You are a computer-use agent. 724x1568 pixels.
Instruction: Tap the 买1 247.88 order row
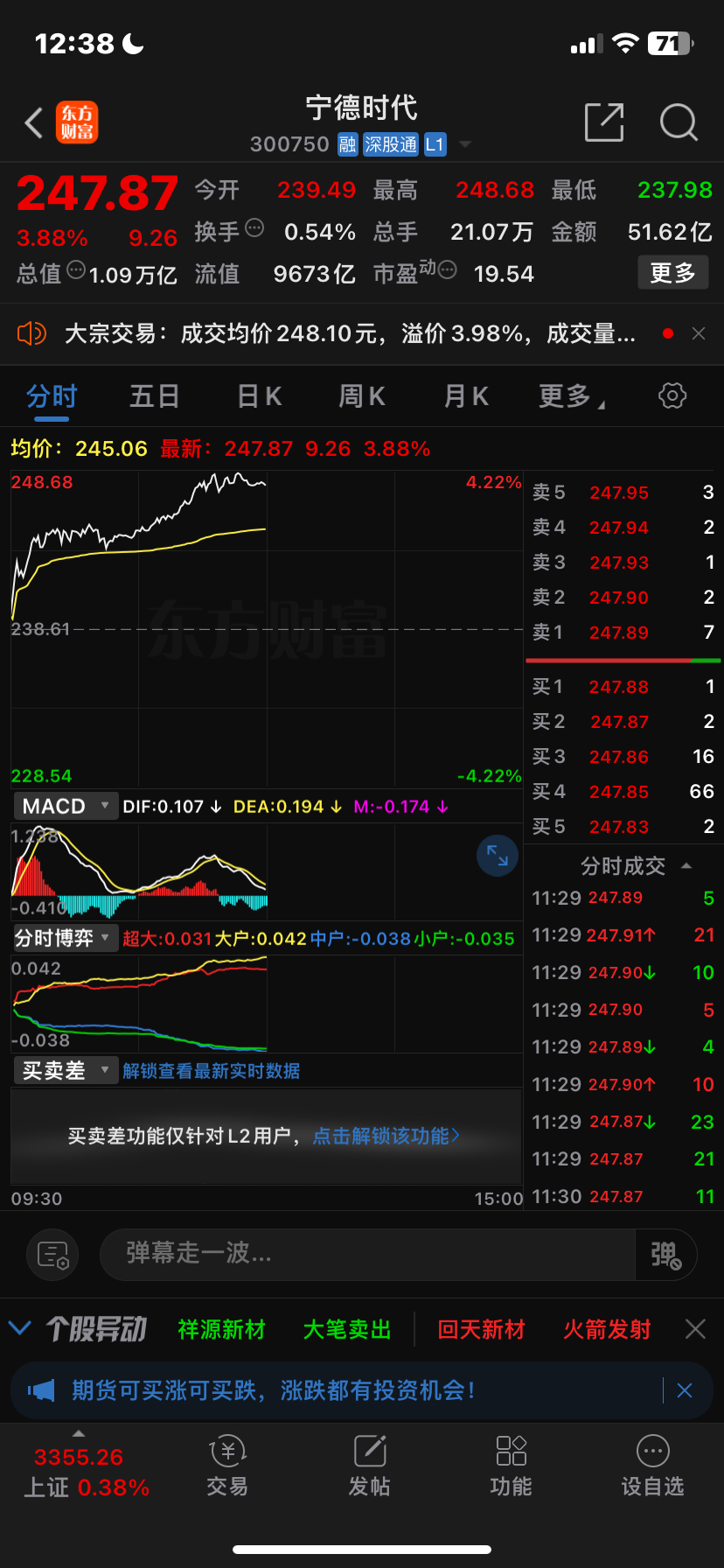point(623,687)
